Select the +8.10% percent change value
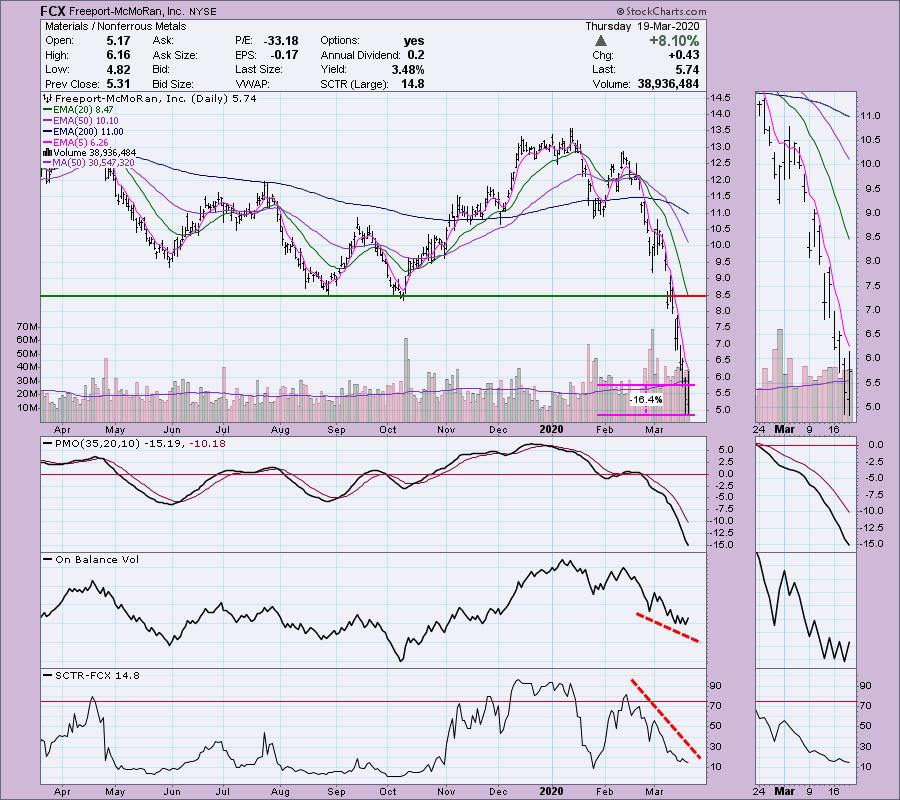This screenshot has height=800, width=900. (674, 41)
